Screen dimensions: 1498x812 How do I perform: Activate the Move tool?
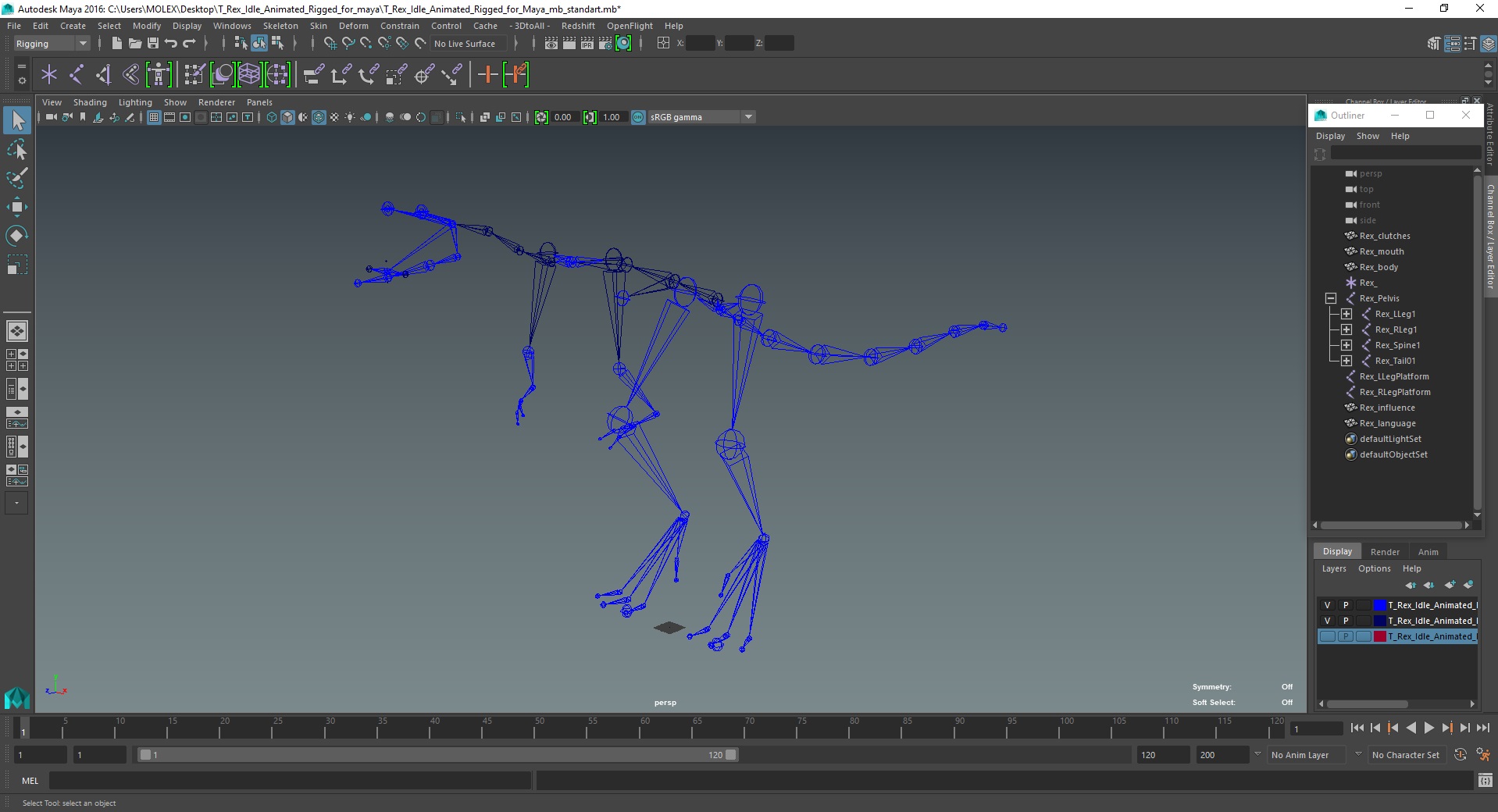[x=17, y=207]
